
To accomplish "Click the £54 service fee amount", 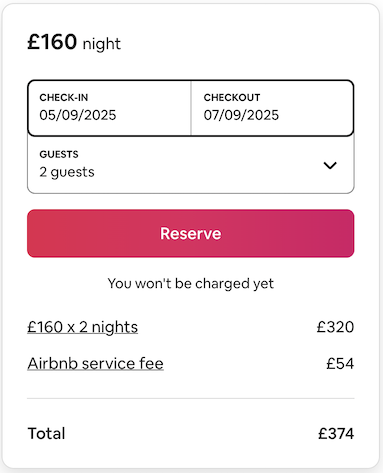I will click(340, 363).
